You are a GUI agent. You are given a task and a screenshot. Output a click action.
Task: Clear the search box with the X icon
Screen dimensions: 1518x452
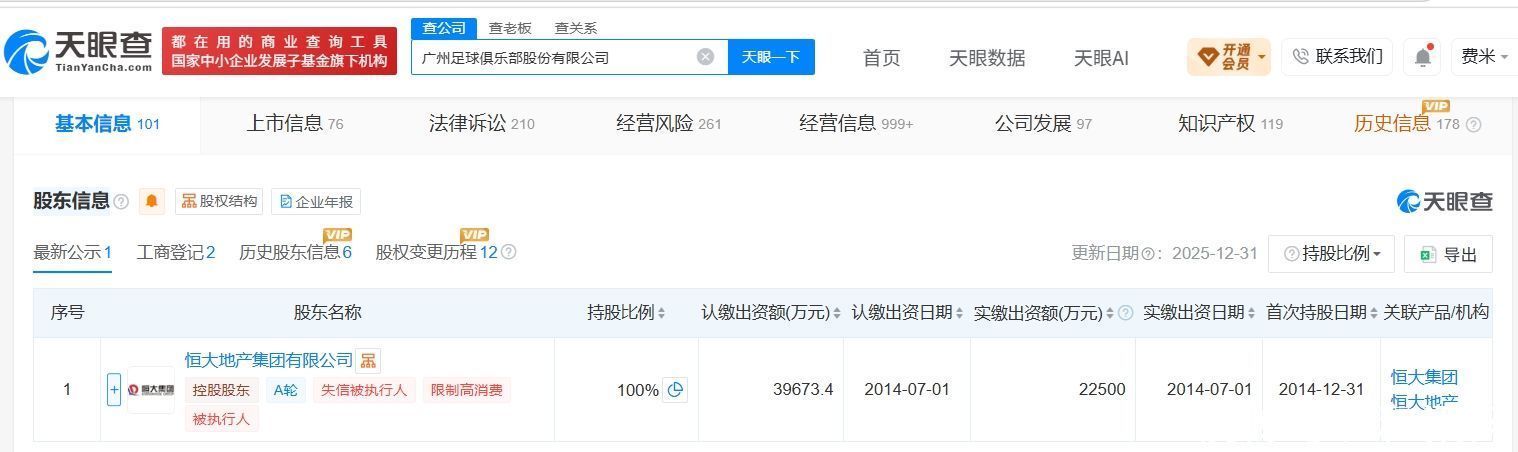click(x=705, y=57)
